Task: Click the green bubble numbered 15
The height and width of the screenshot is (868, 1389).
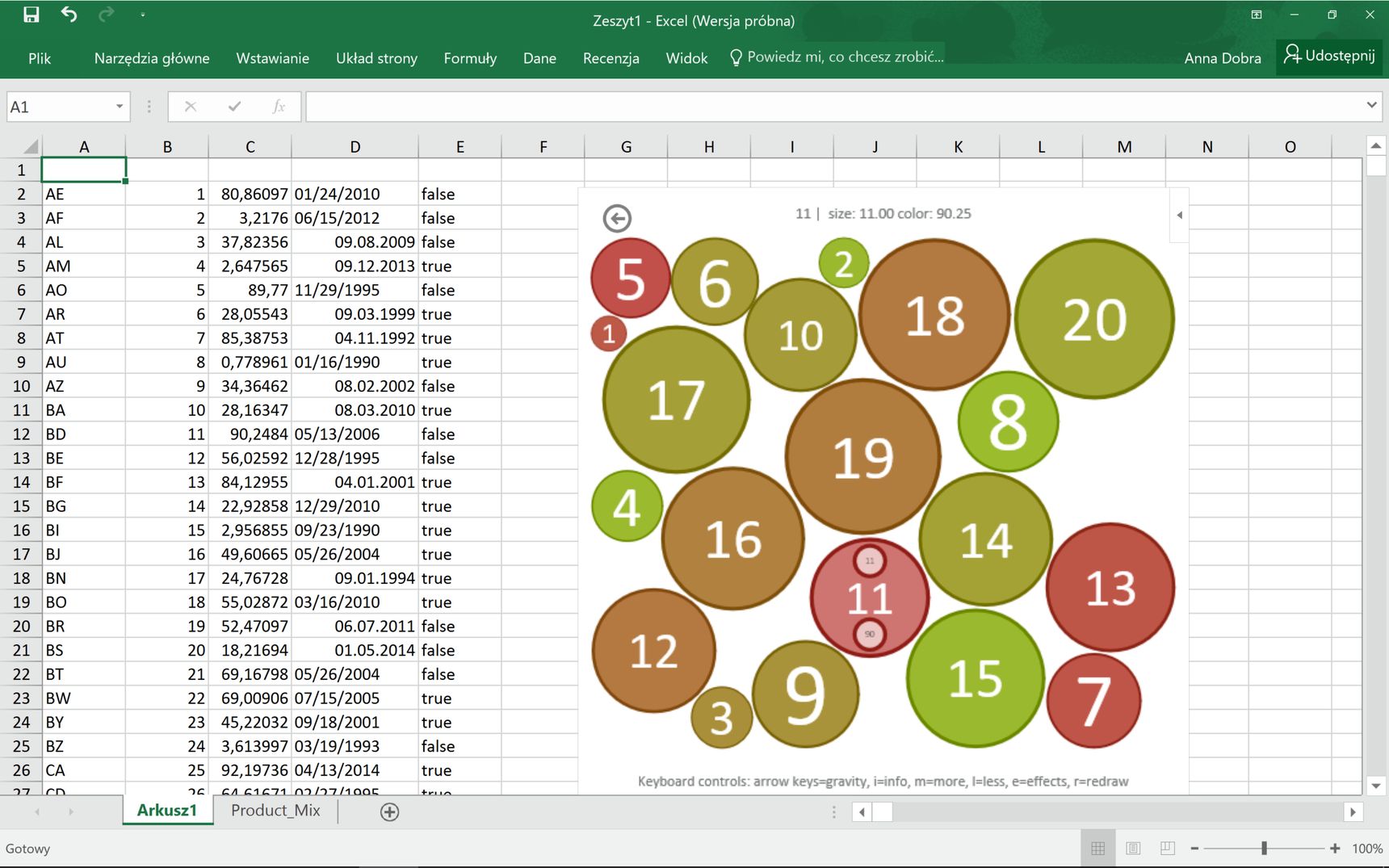Action: pyautogui.click(x=976, y=678)
